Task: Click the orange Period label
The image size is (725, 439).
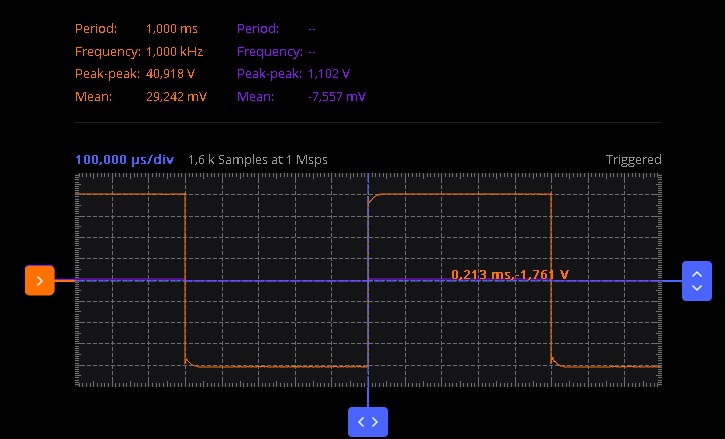Action: (96, 29)
